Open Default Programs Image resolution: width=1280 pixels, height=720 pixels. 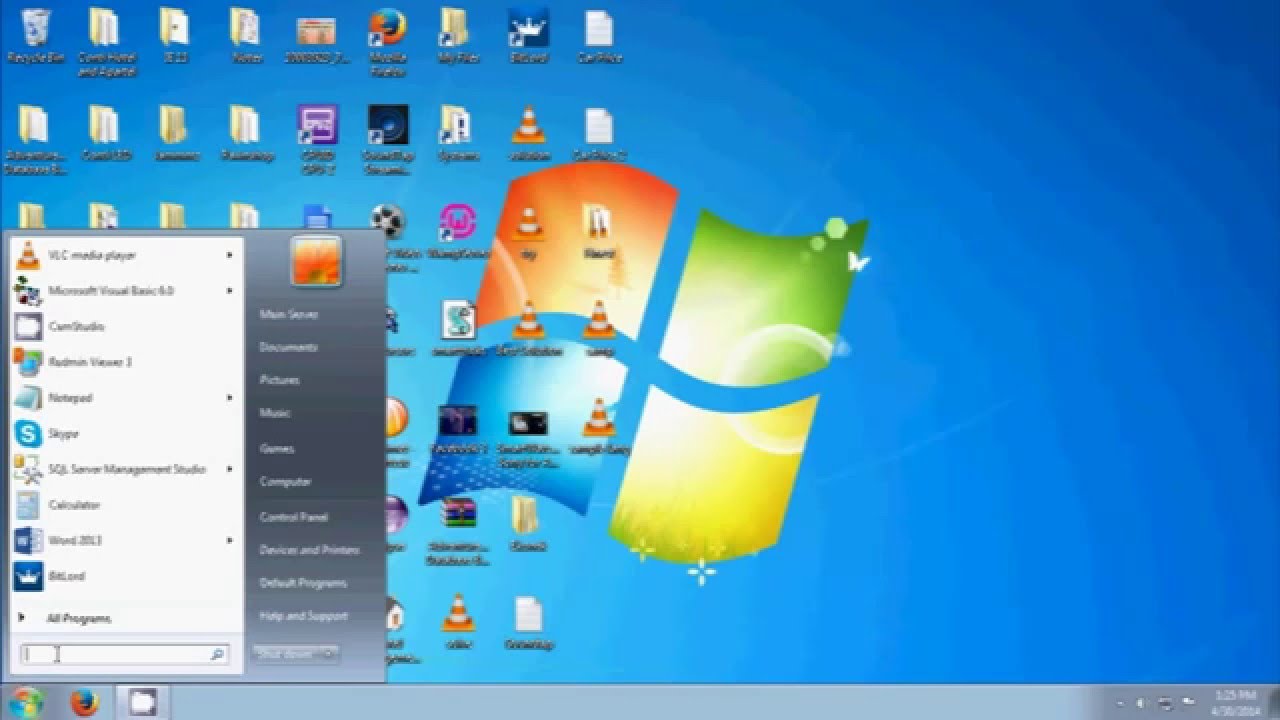pyautogui.click(x=303, y=583)
